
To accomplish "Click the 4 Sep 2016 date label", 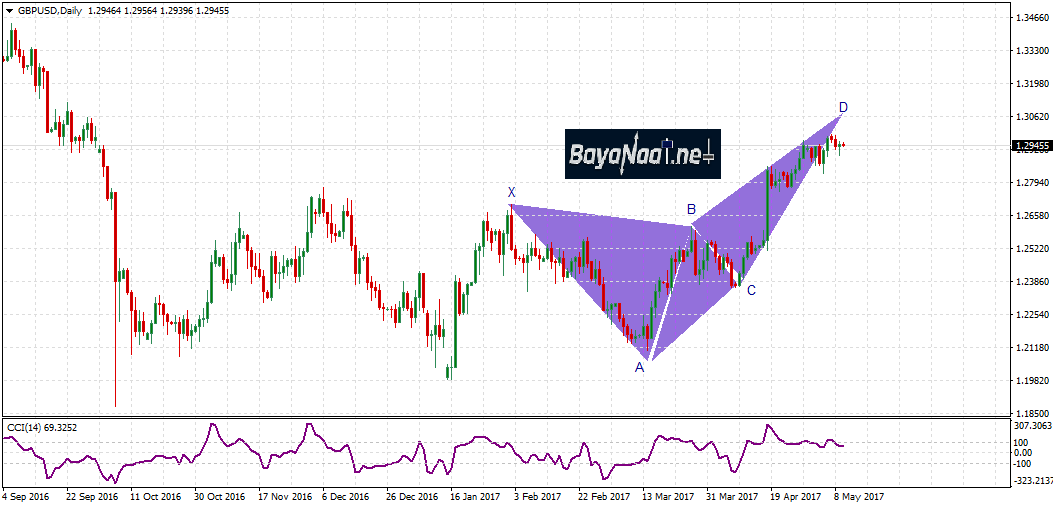I will 25,495.
